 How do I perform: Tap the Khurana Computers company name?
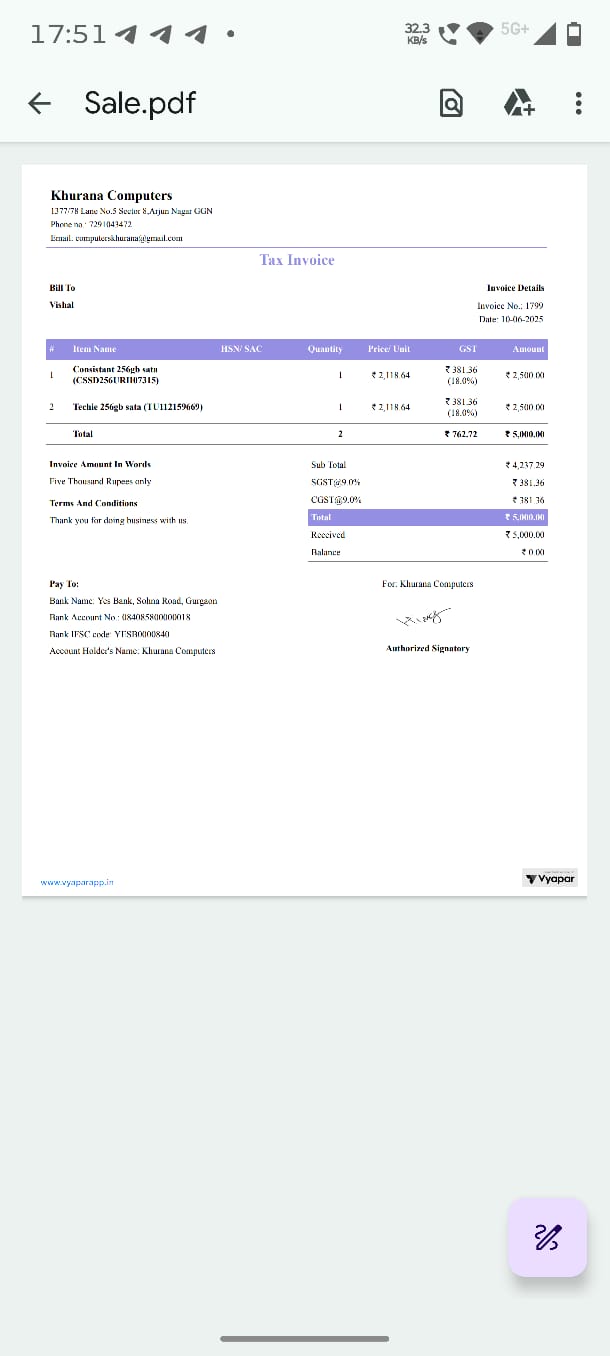111,196
